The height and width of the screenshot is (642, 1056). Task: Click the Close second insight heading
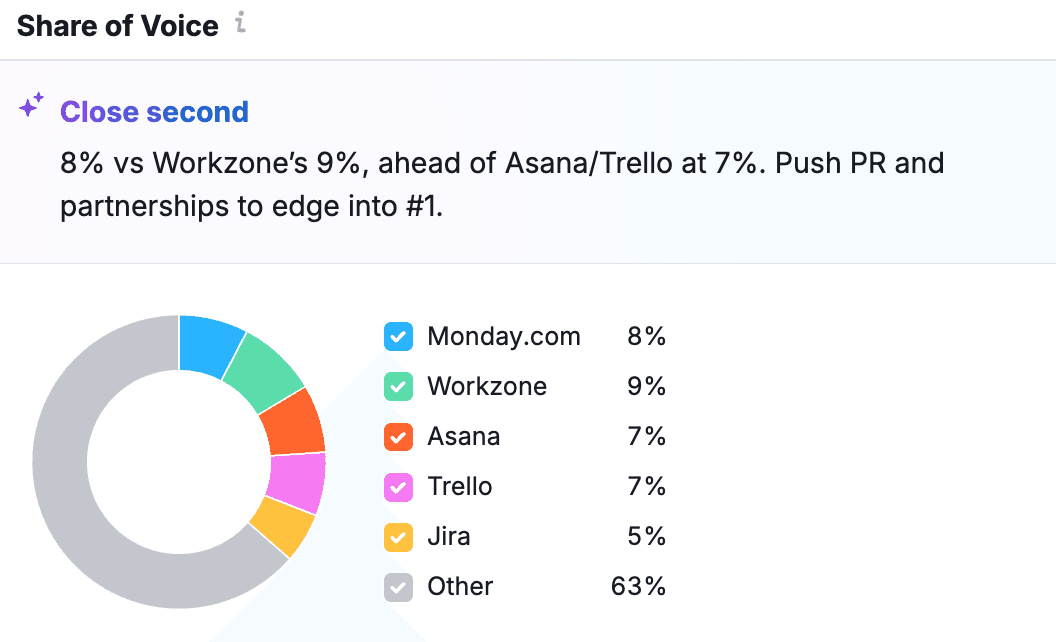click(x=154, y=112)
